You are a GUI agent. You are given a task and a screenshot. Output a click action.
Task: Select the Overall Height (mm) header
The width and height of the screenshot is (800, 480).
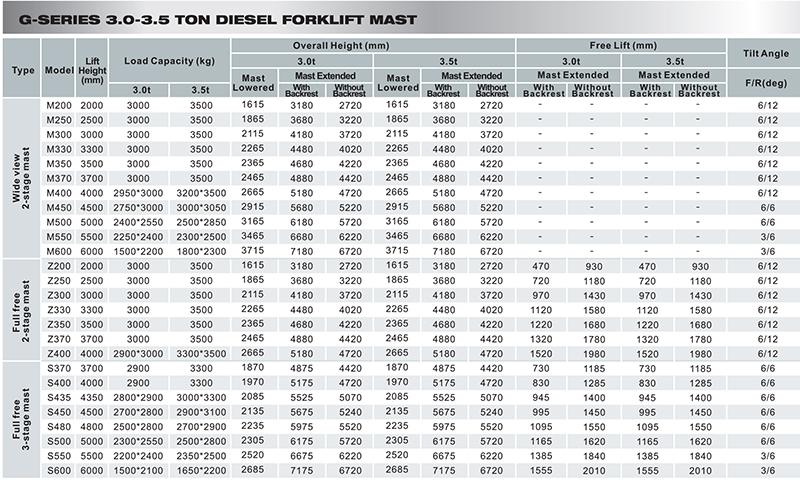click(x=341, y=45)
